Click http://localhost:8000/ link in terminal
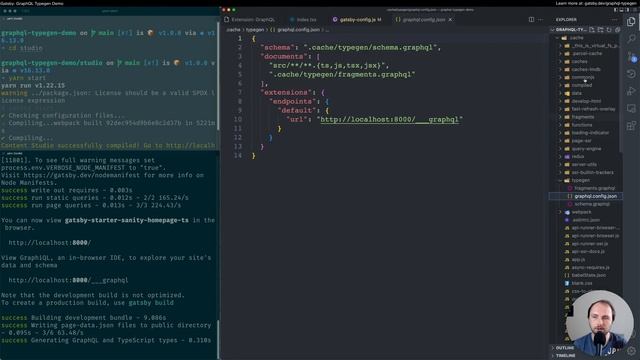 pyautogui.click(x=49, y=243)
